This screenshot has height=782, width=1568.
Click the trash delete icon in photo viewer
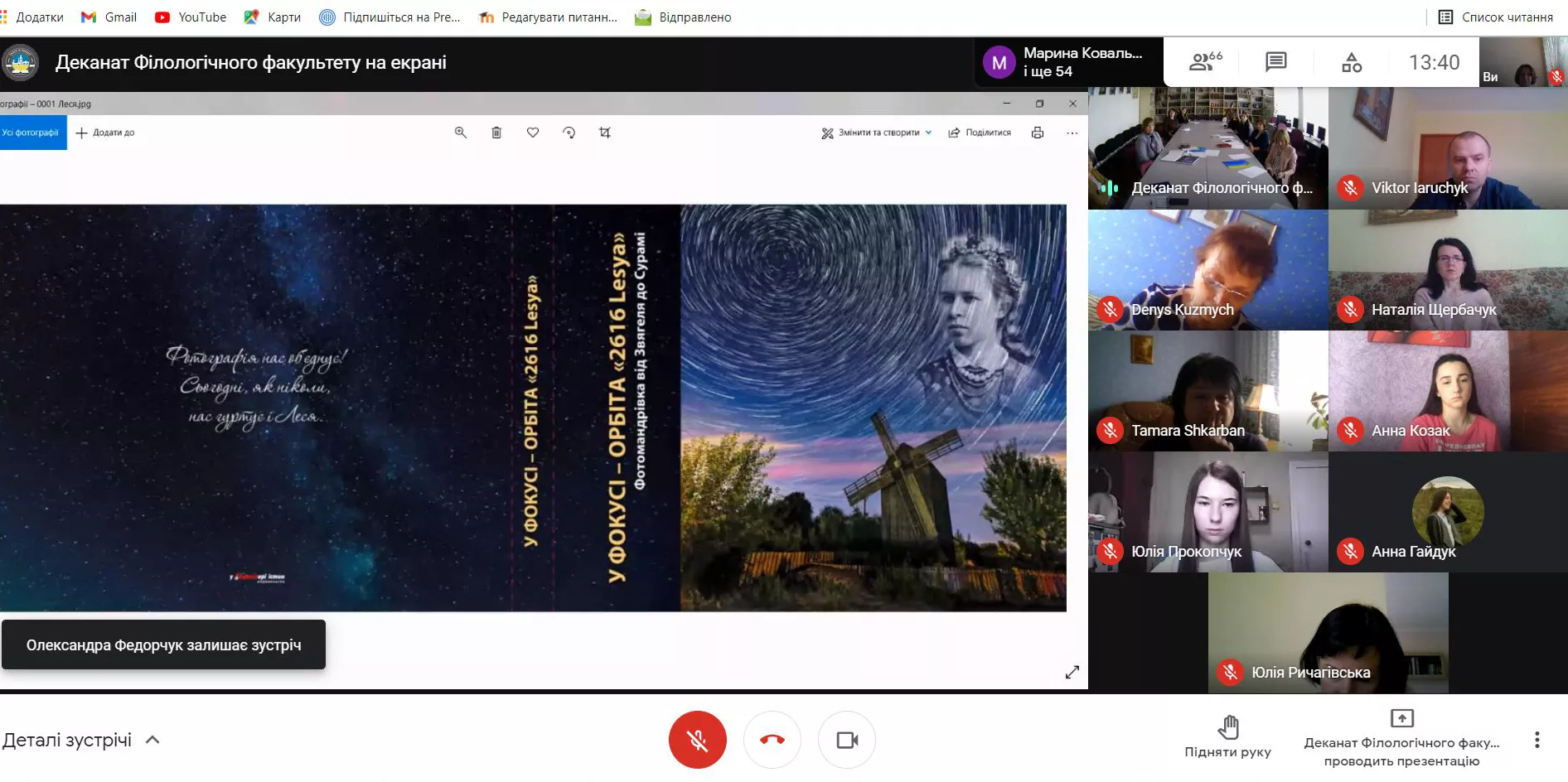496,133
